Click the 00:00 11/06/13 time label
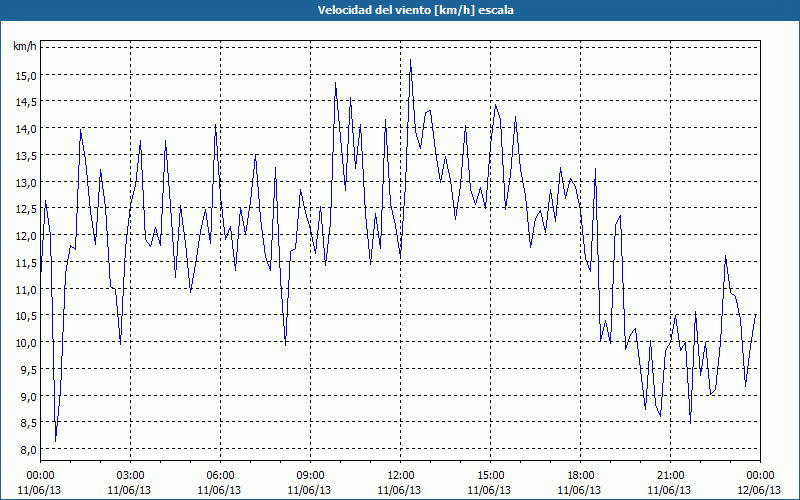800x500 pixels. [x=40, y=482]
